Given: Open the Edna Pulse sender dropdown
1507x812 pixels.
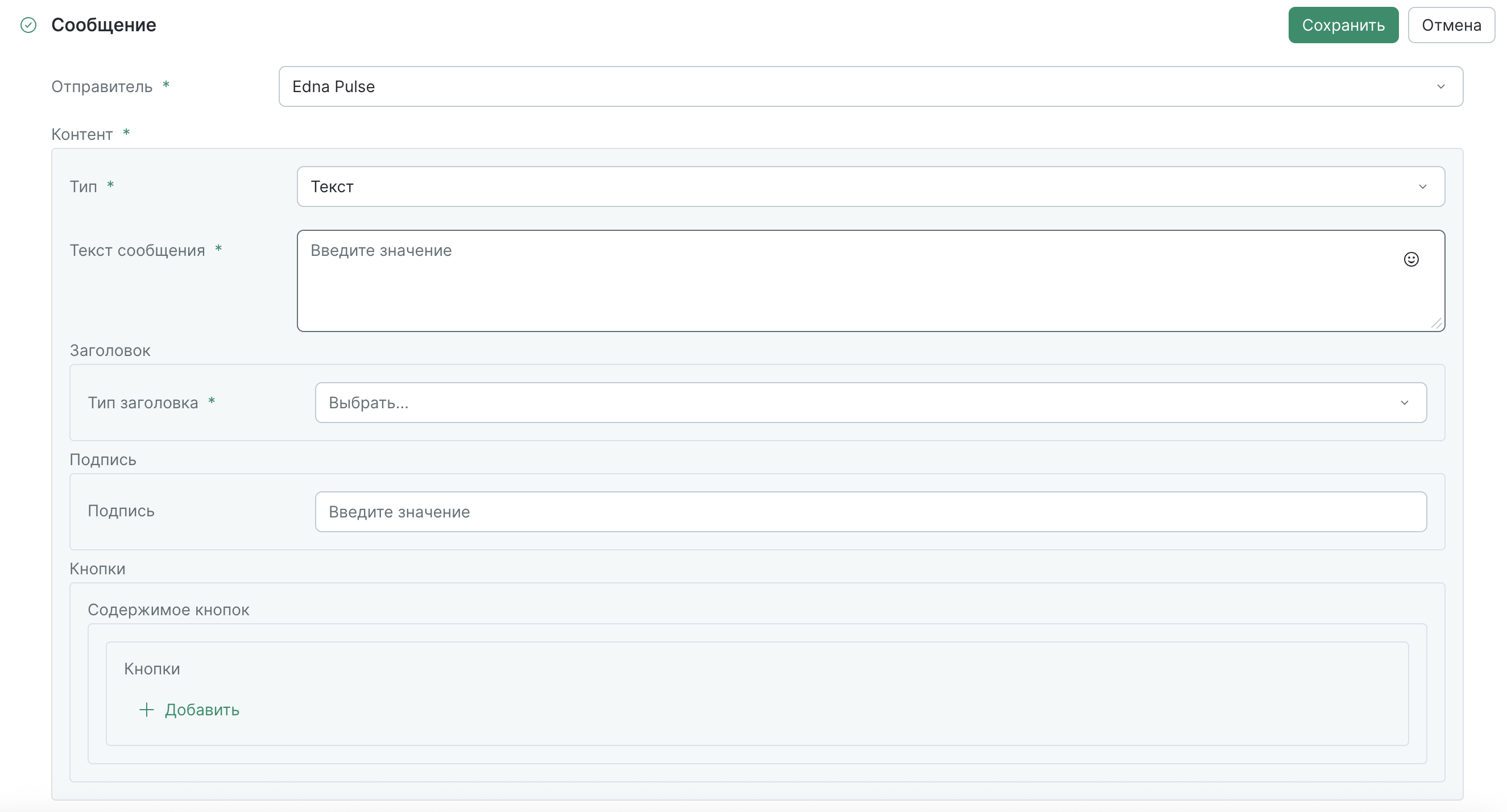Looking at the screenshot, I should [819, 86].
